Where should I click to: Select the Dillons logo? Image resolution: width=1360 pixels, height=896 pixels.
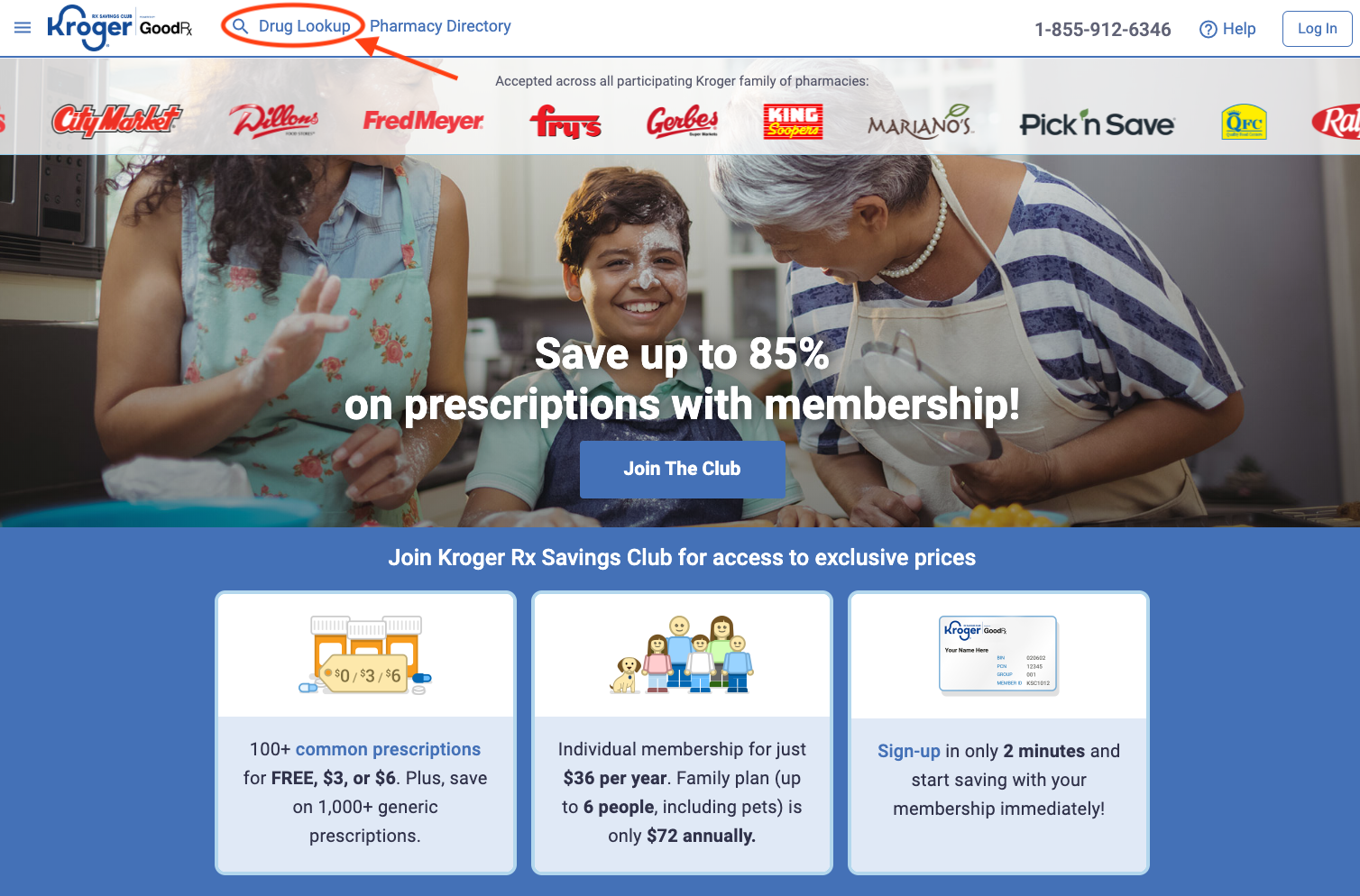pyautogui.click(x=274, y=121)
